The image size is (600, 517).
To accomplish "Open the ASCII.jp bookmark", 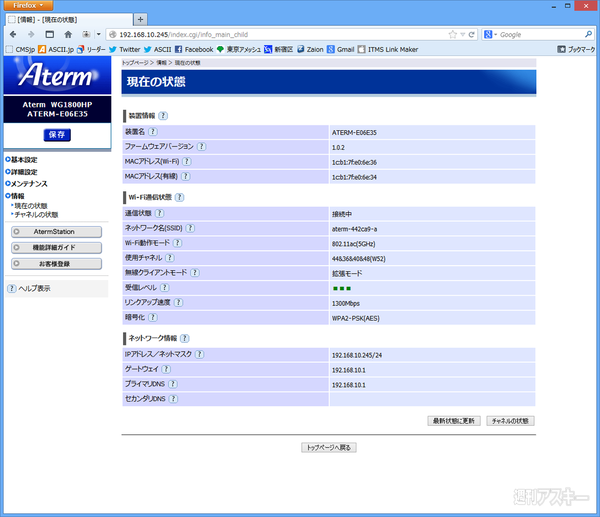I will (56, 49).
